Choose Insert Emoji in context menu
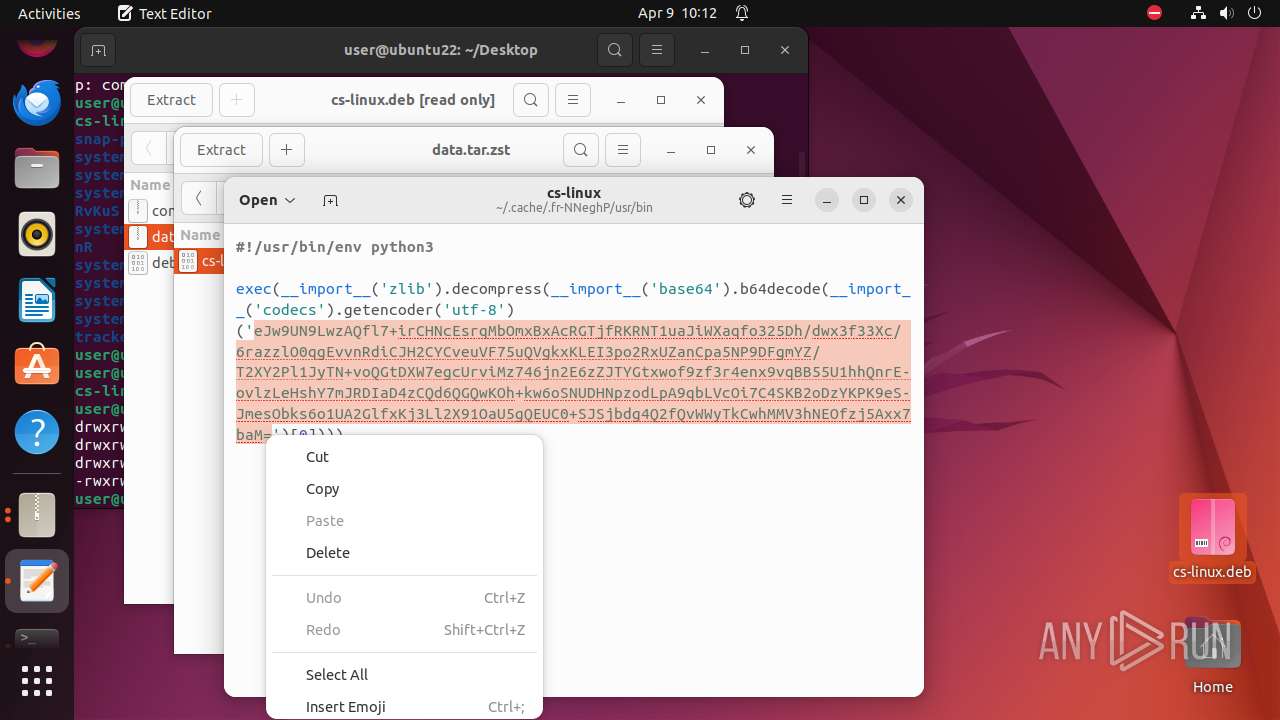This screenshot has height=720, width=1280. coord(405,707)
